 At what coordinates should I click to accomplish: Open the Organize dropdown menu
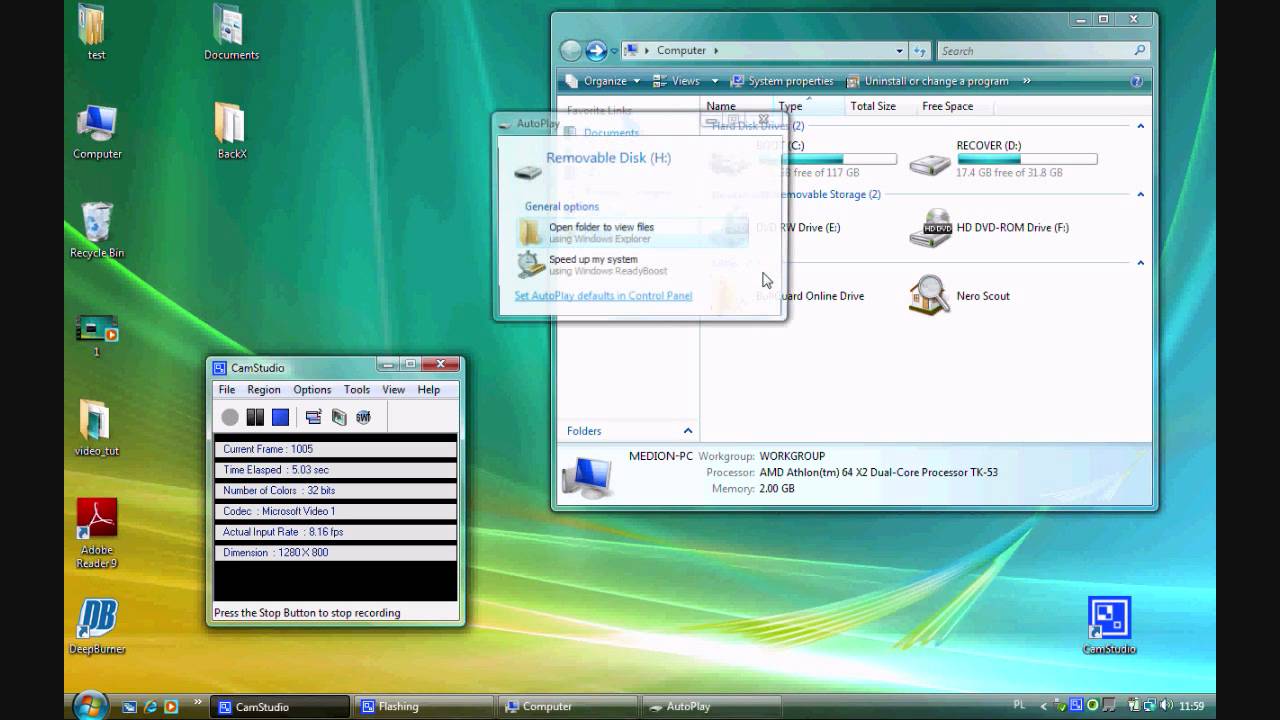click(x=603, y=81)
